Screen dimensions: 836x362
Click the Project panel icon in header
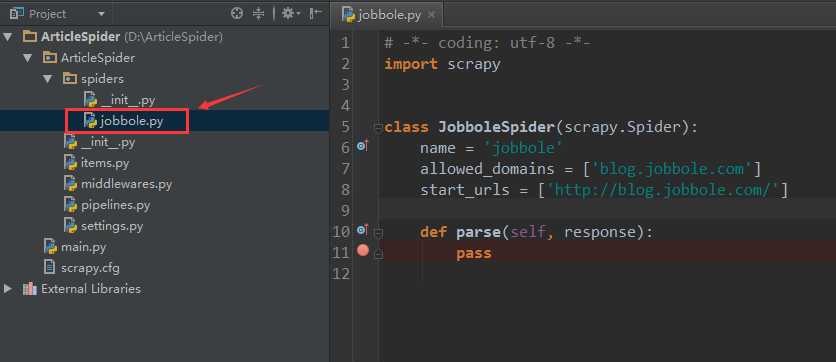[17, 13]
